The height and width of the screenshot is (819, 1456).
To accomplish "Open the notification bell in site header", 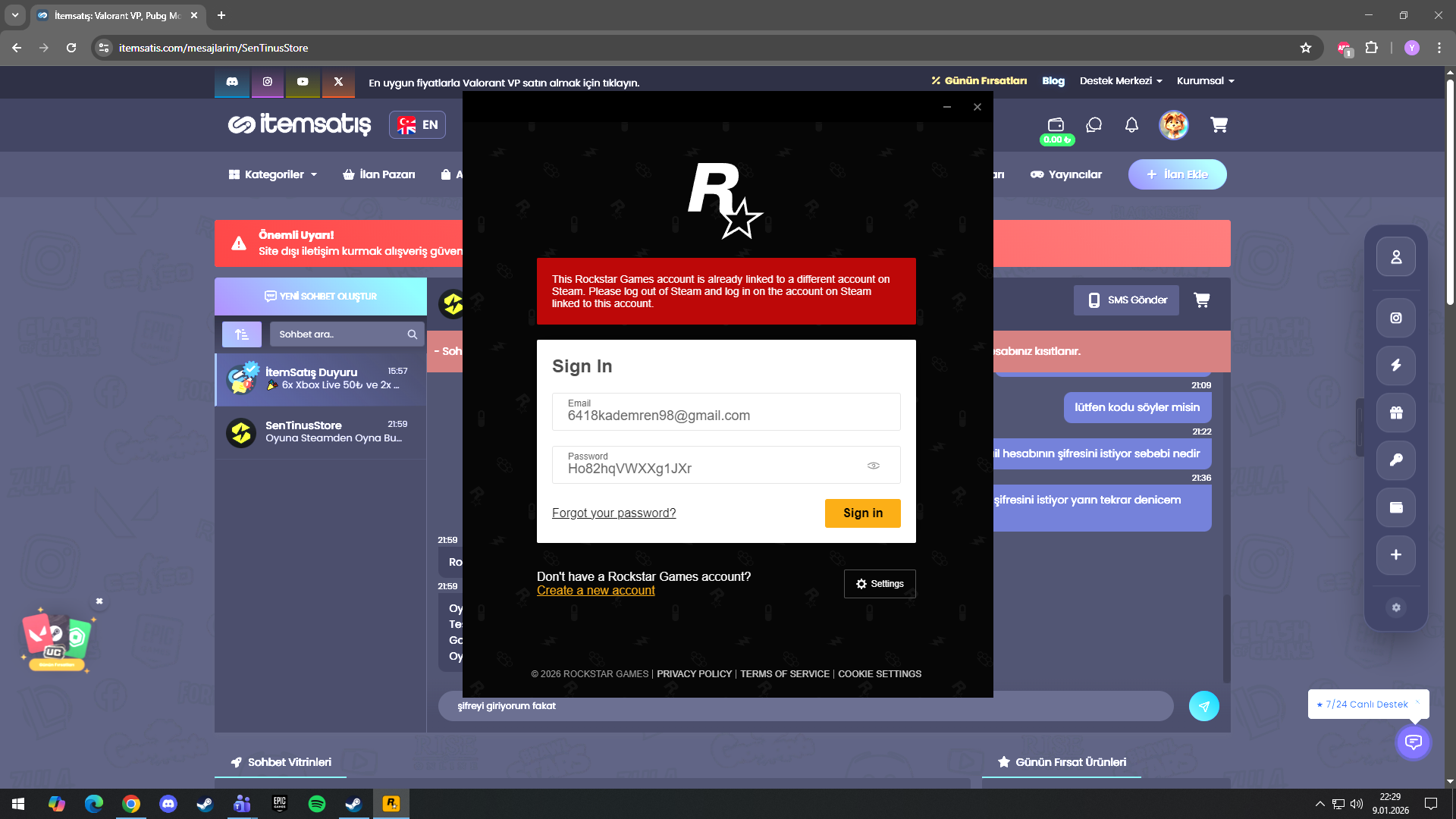I will (1131, 125).
